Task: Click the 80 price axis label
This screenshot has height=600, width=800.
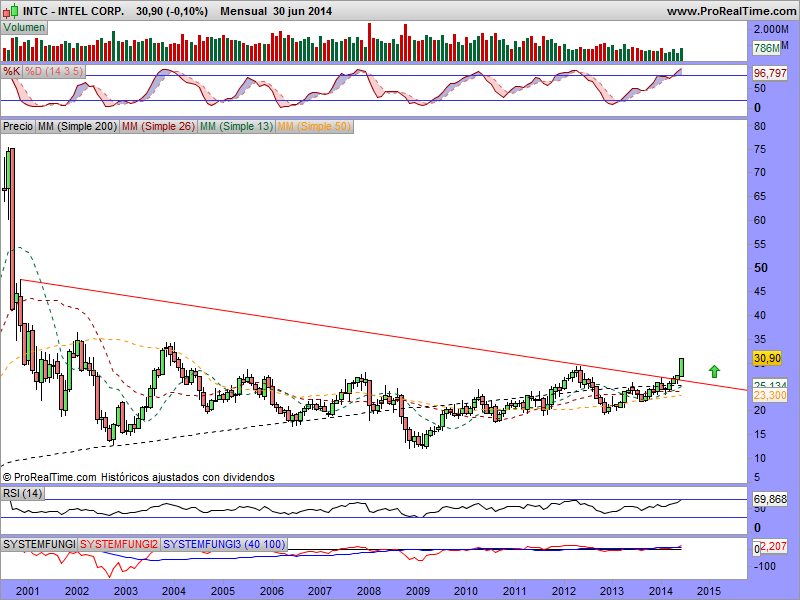Action: pos(760,126)
